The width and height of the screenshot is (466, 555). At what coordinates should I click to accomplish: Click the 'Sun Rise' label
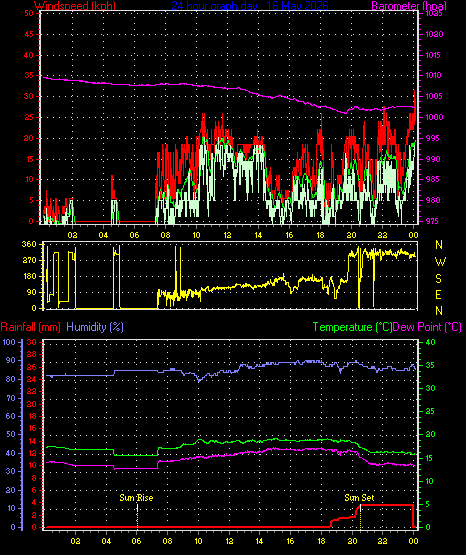coord(136,498)
